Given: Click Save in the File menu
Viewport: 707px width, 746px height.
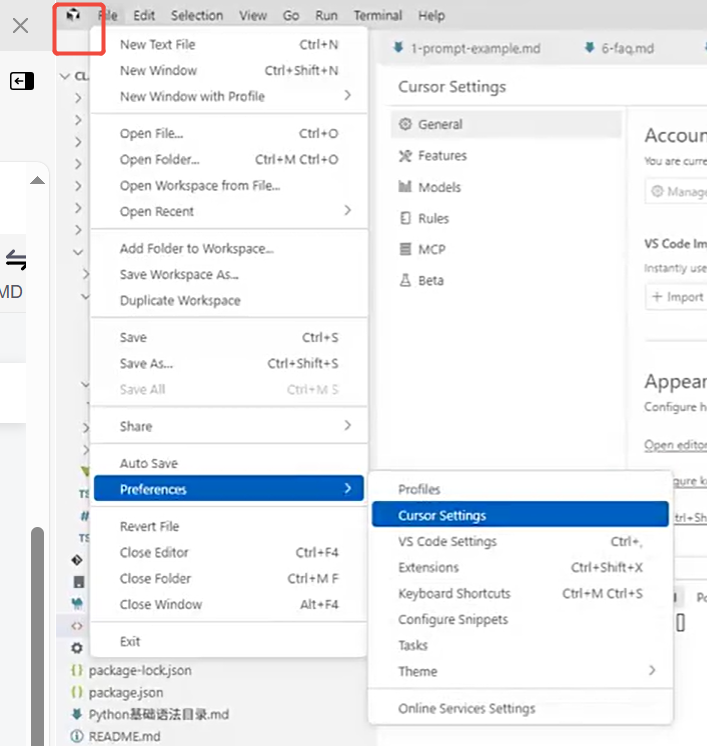Looking at the screenshot, I should click(x=229, y=338).
